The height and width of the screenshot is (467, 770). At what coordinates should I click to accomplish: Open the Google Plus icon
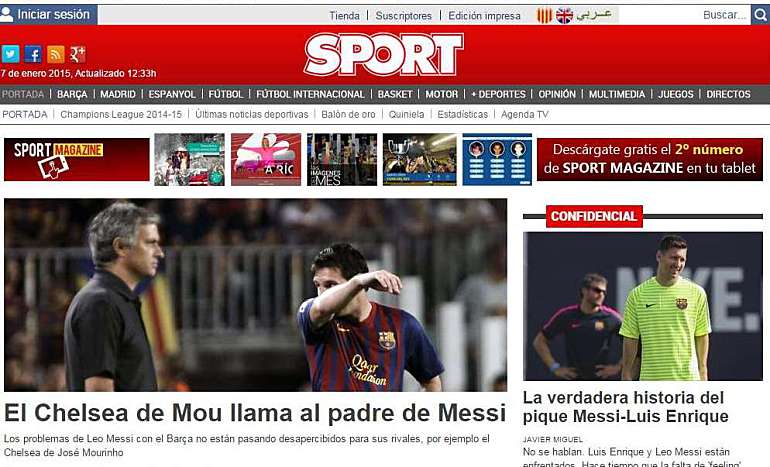coord(78,54)
